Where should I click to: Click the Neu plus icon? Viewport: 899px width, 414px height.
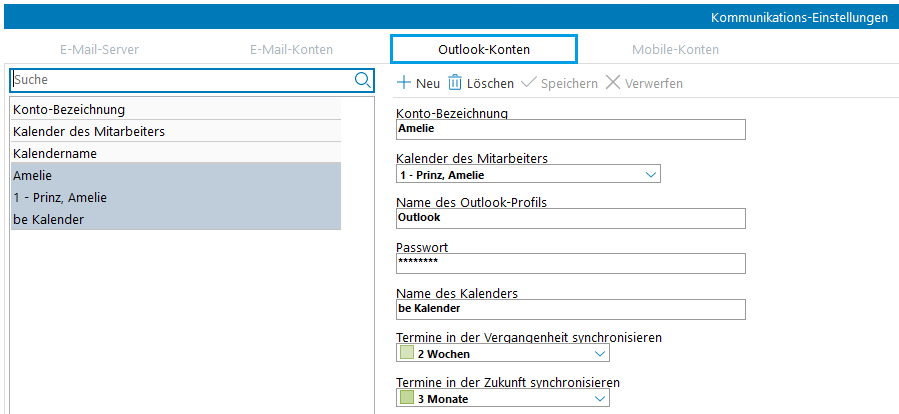click(x=404, y=83)
